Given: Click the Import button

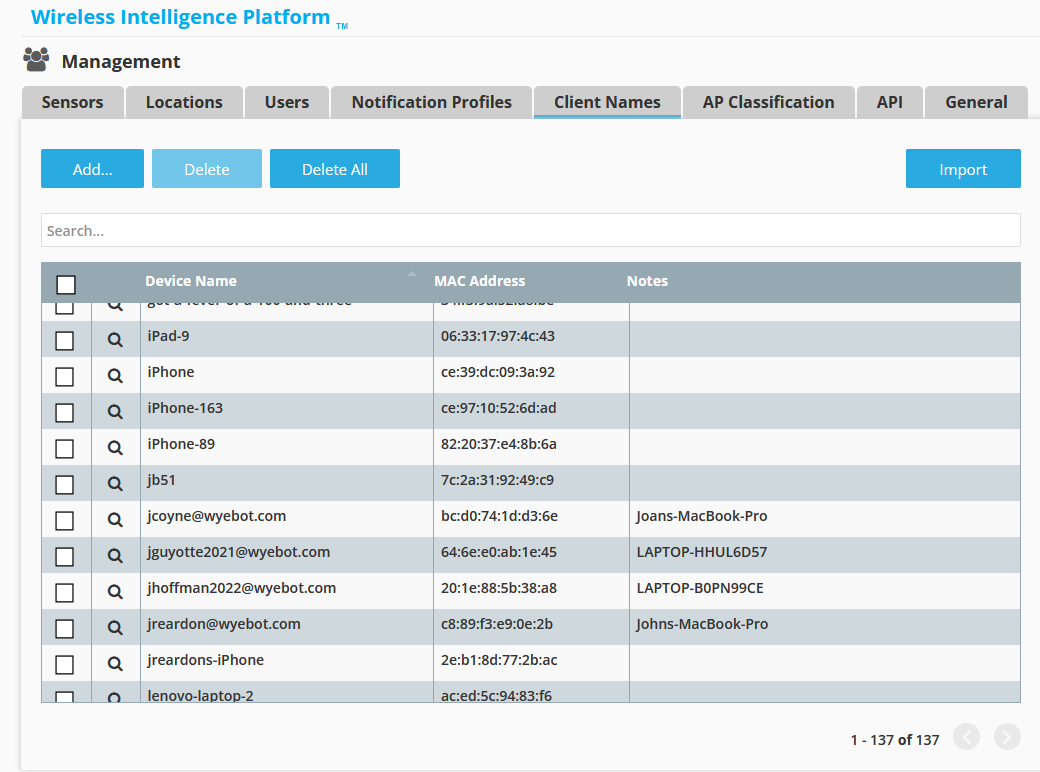Looking at the screenshot, I should click(x=963, y=168).
